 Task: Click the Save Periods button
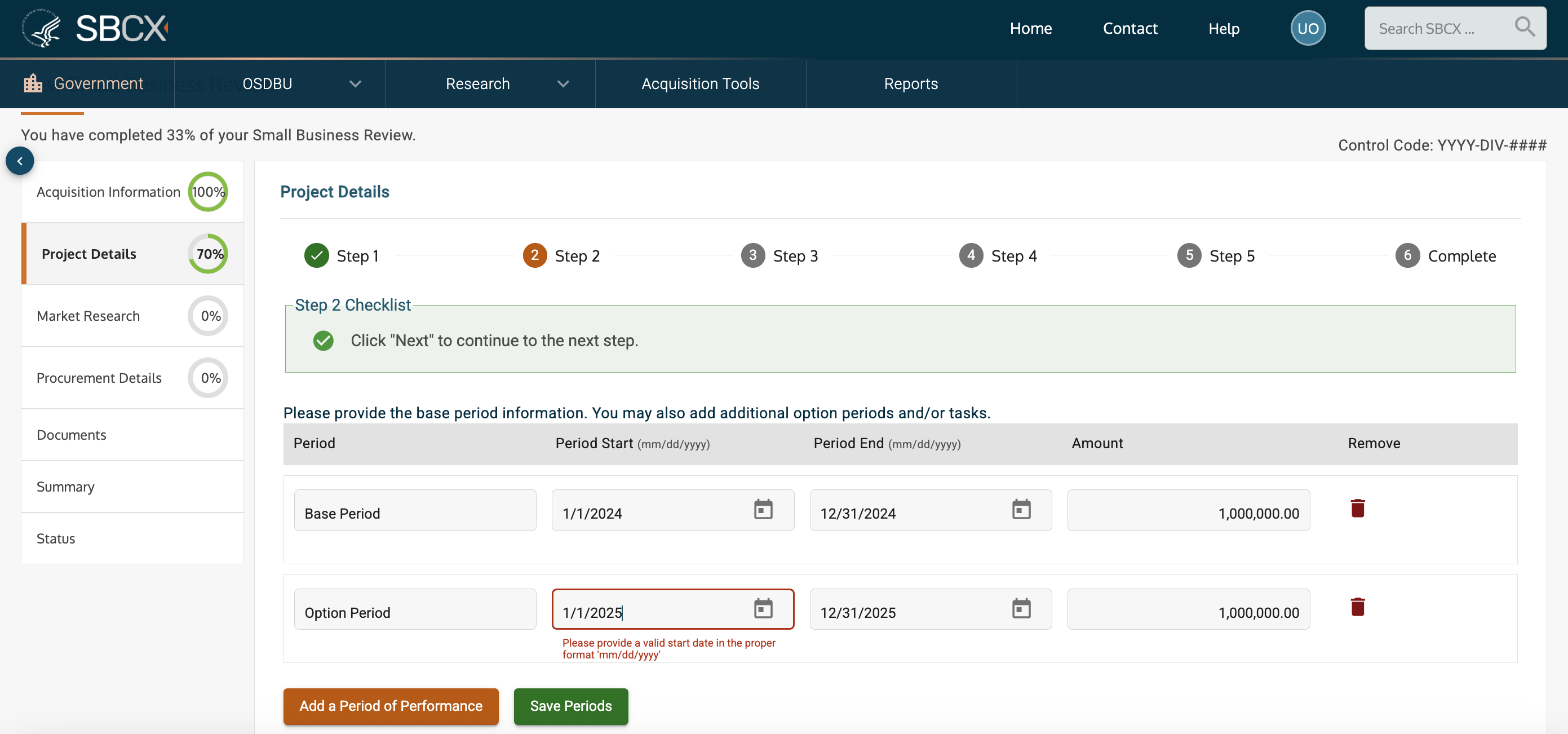(570, 706)
